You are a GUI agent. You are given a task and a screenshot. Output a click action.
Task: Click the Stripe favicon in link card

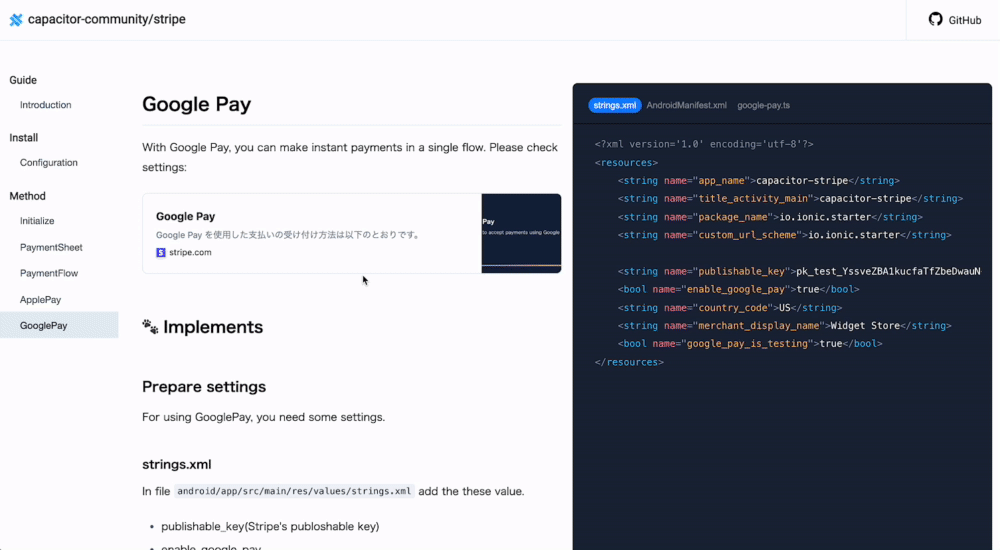pyautogui.click(x=161, y=253)
